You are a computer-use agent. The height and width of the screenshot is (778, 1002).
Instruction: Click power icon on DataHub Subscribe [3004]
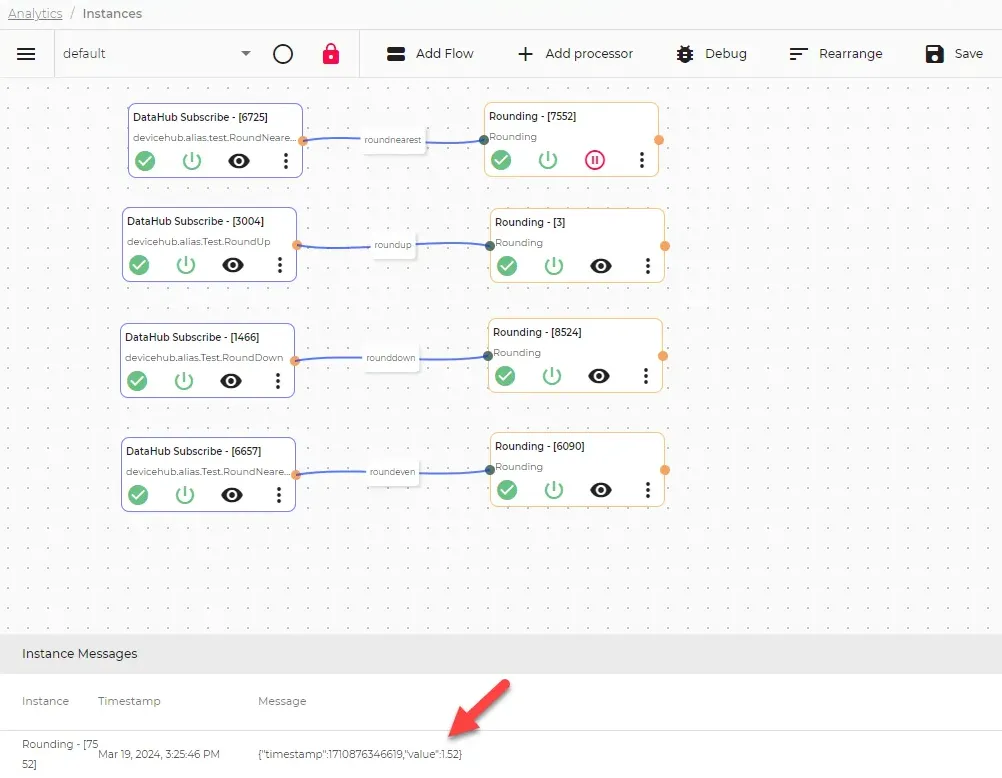tap(186, 265)
